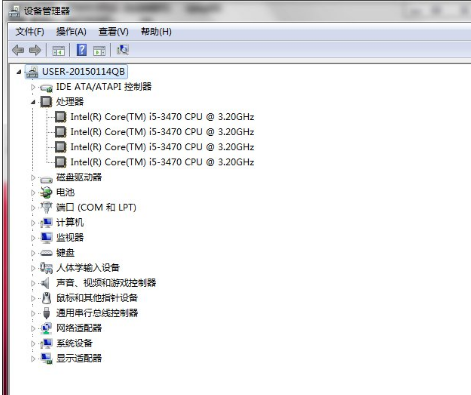Expand the 键盘 node
Screen dimensions: 471x395
(33, 253)
